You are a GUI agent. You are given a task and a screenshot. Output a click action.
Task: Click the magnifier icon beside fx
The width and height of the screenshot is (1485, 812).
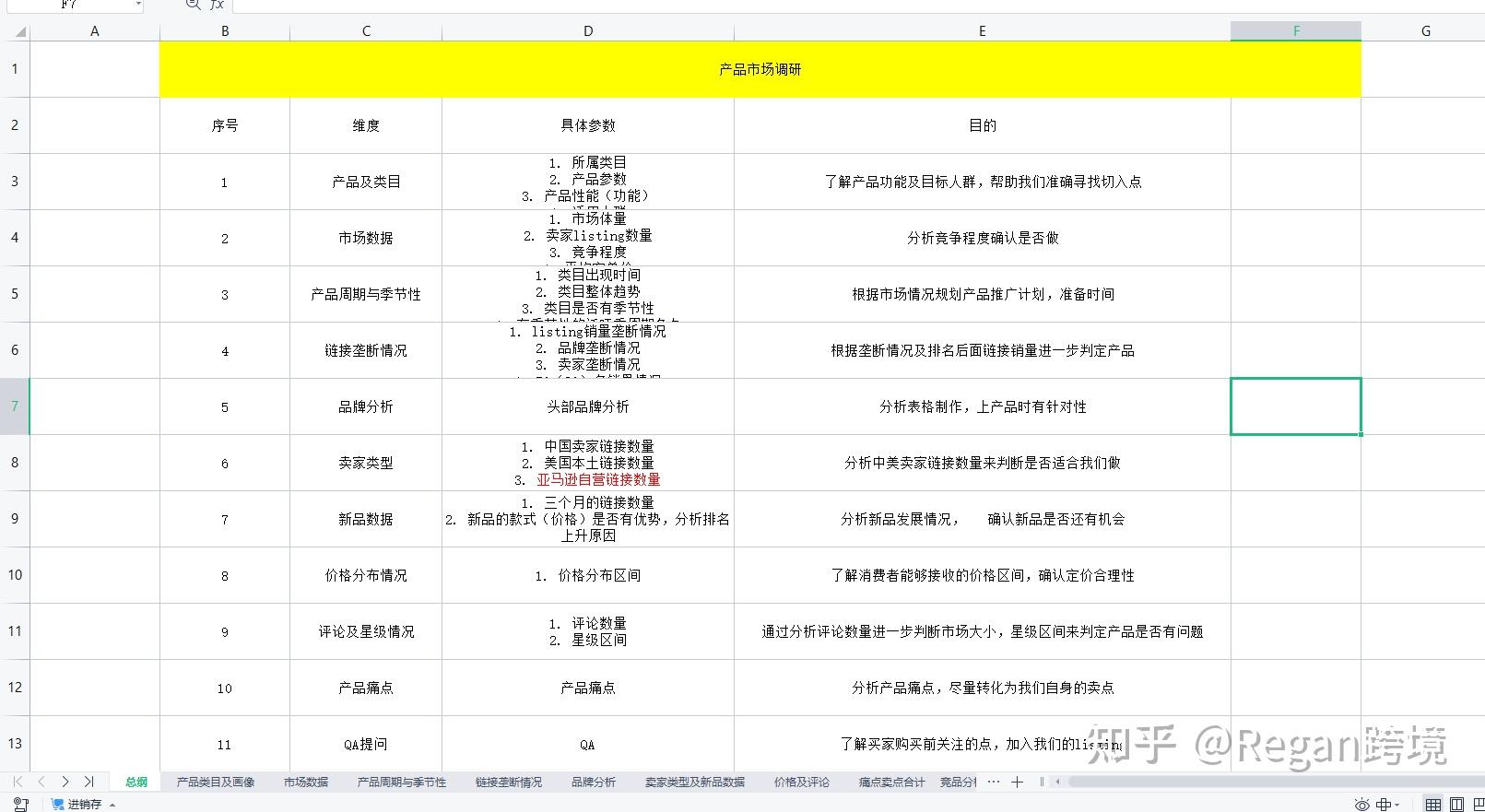coord(193,5)
